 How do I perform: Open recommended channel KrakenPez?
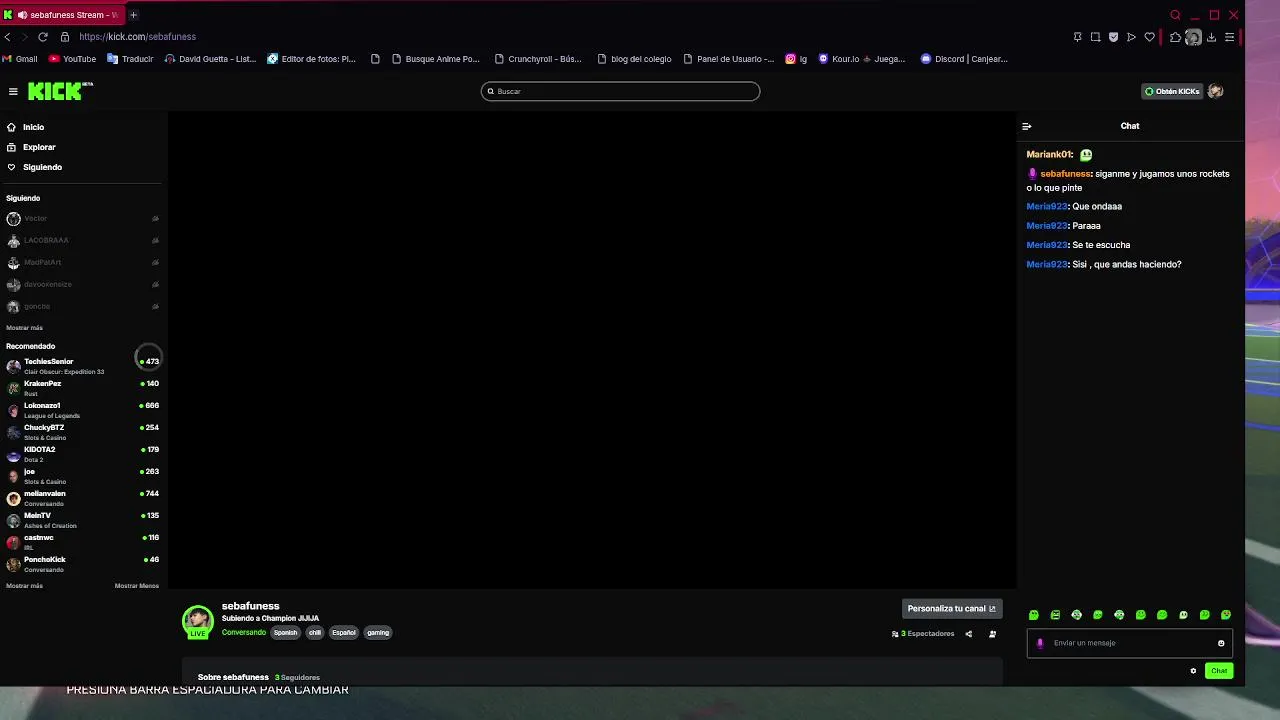tap(82, 388)
